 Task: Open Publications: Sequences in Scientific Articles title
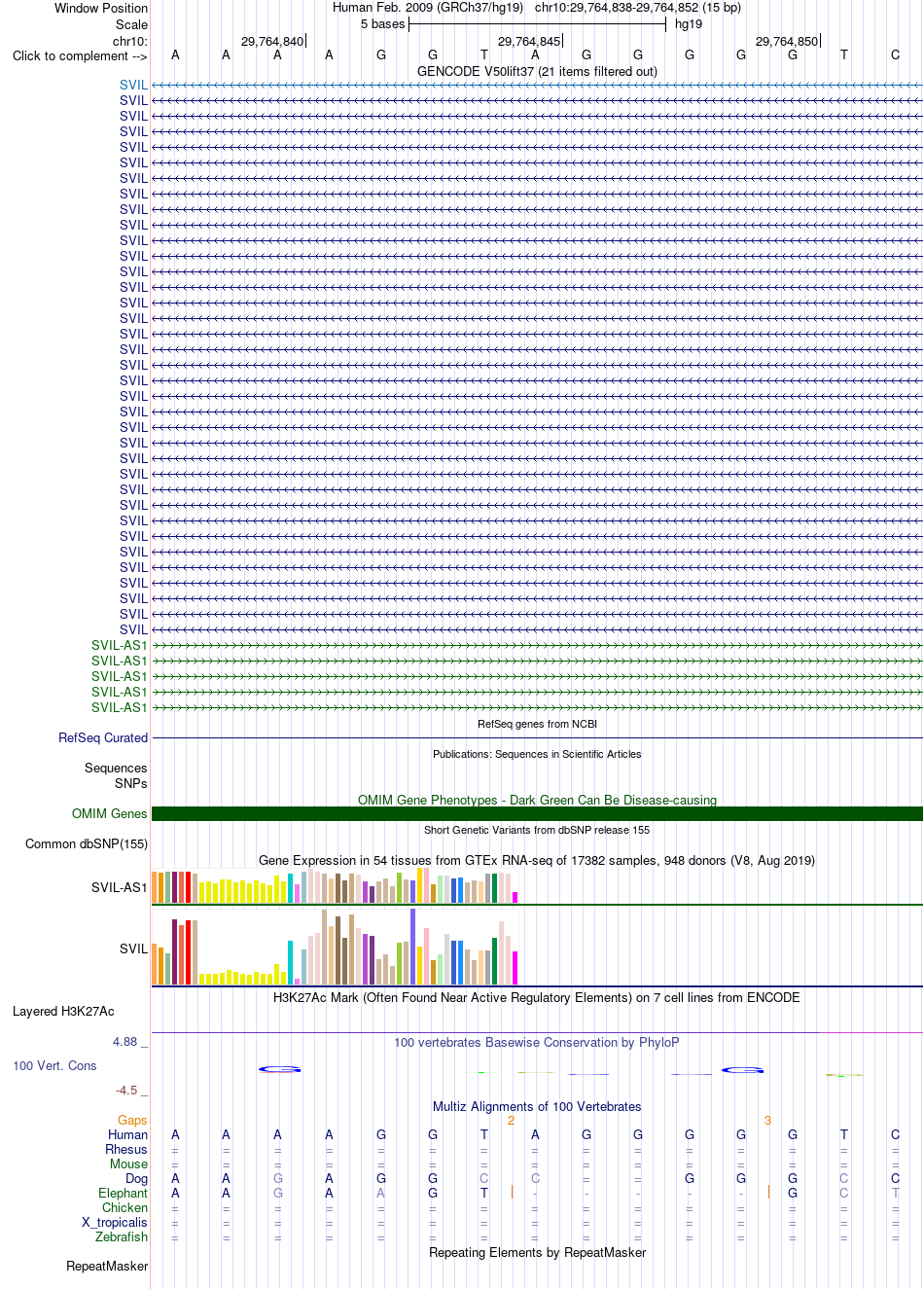pyautogui.click(x=537, y=754)
